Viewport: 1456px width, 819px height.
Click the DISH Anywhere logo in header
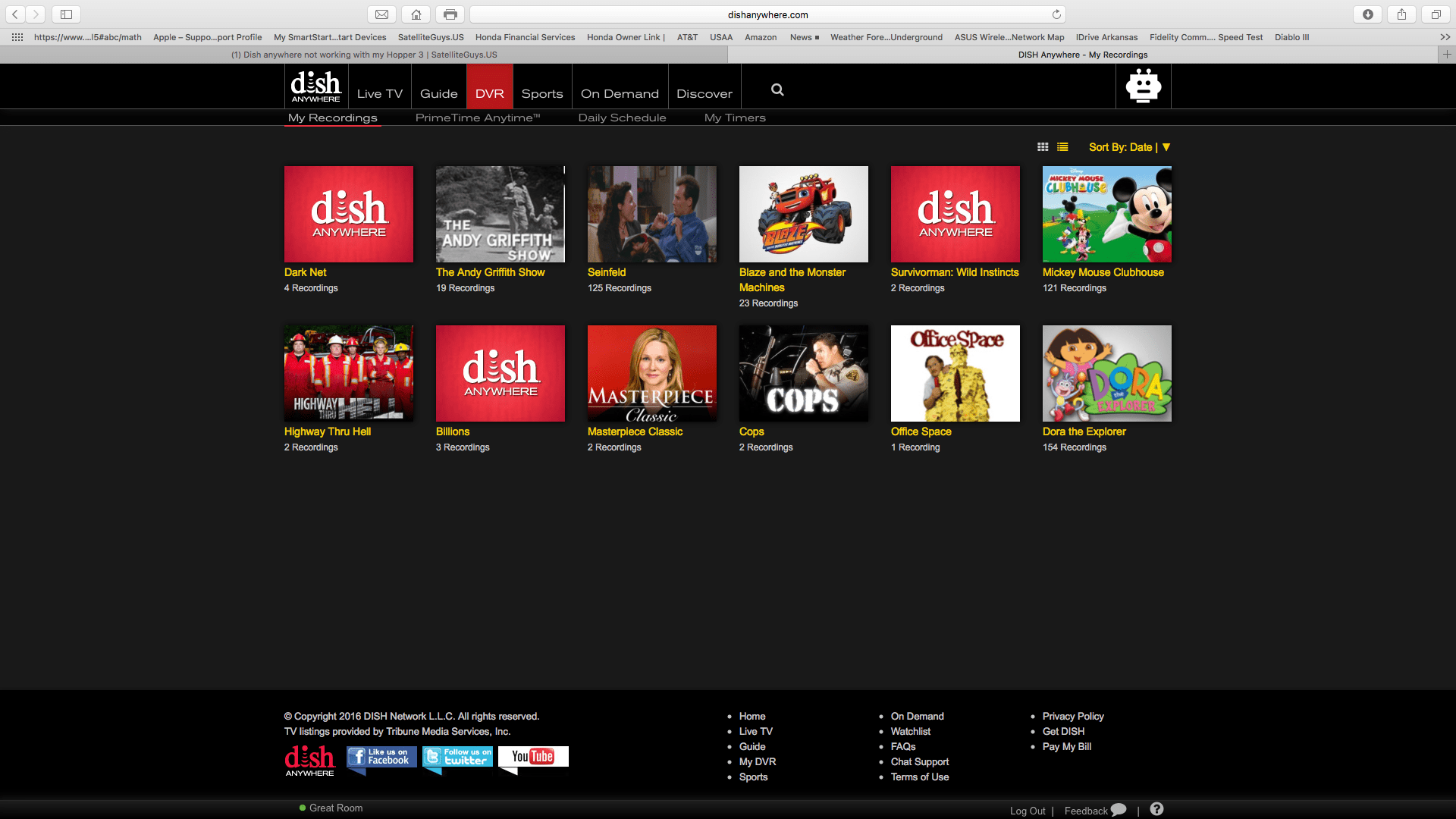tap(315, 86)
